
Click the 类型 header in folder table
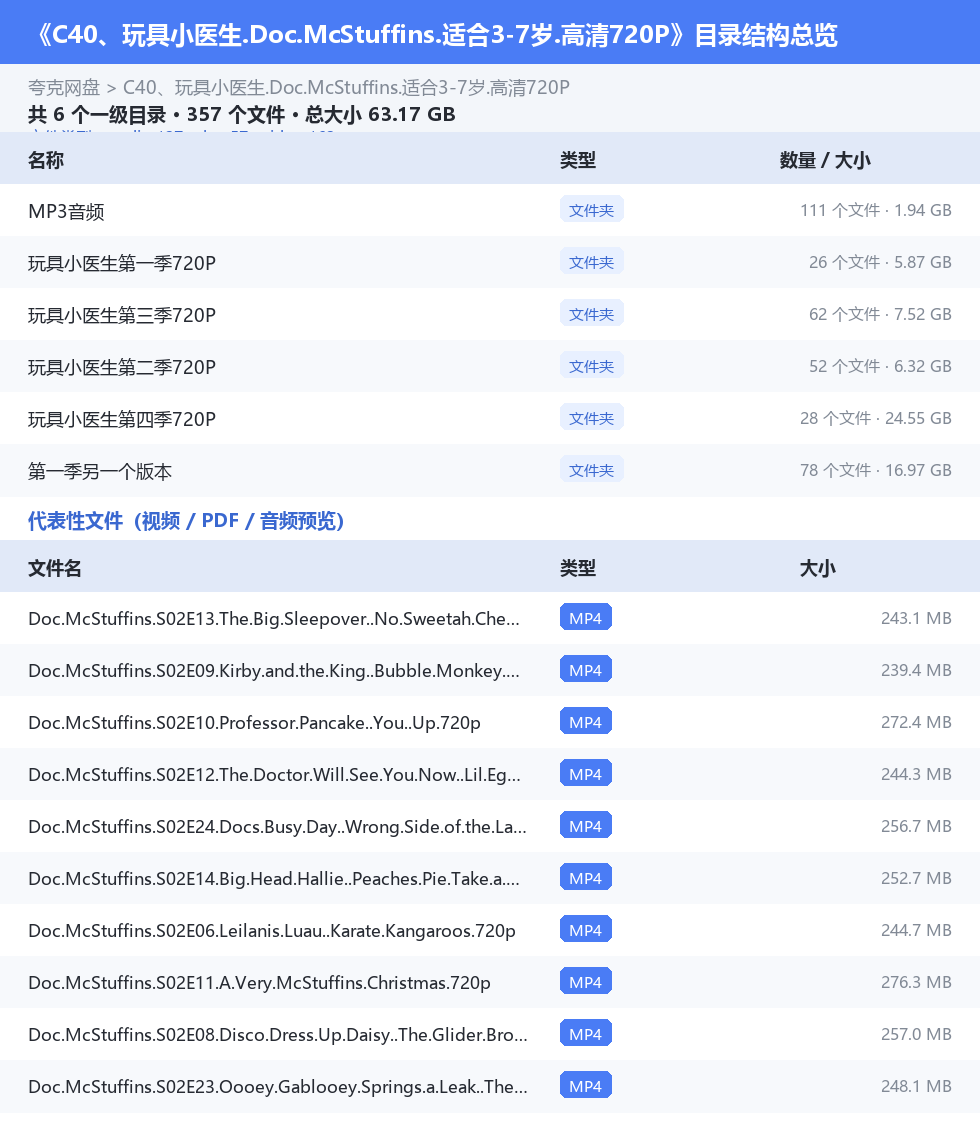pyautogui.click(x=578, y=160)
